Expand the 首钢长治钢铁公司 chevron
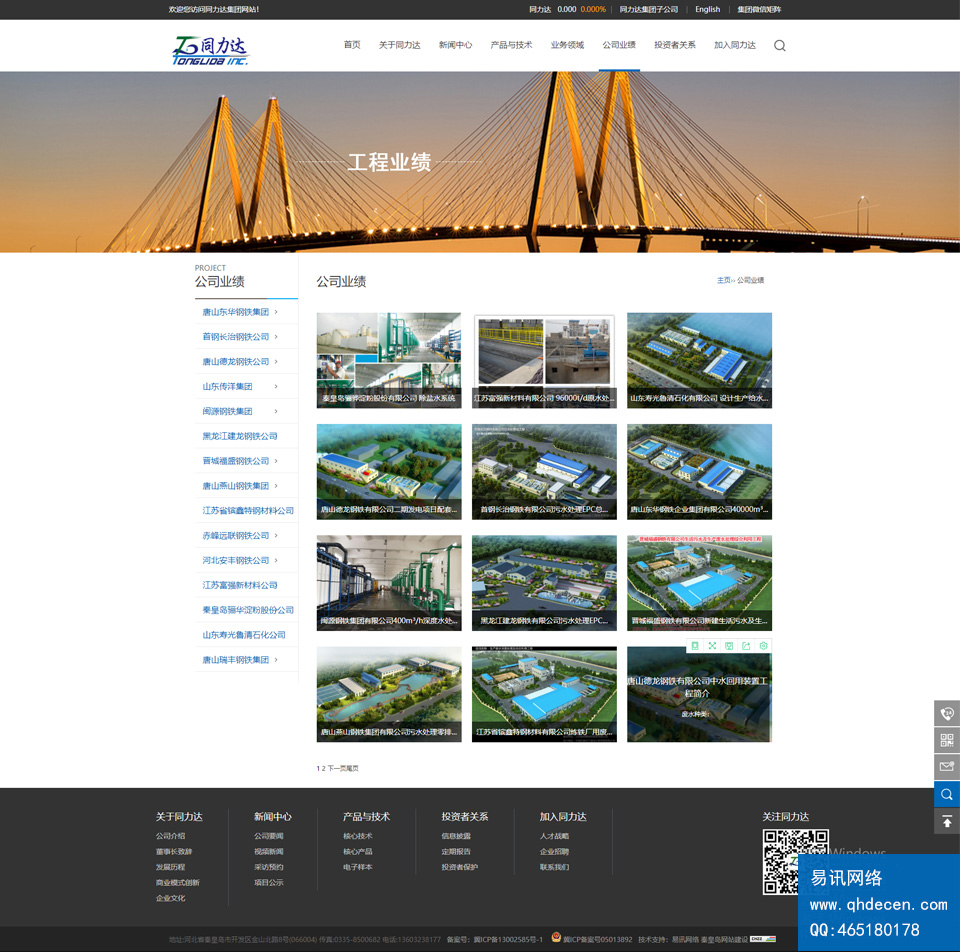 [x=276, y=337]
